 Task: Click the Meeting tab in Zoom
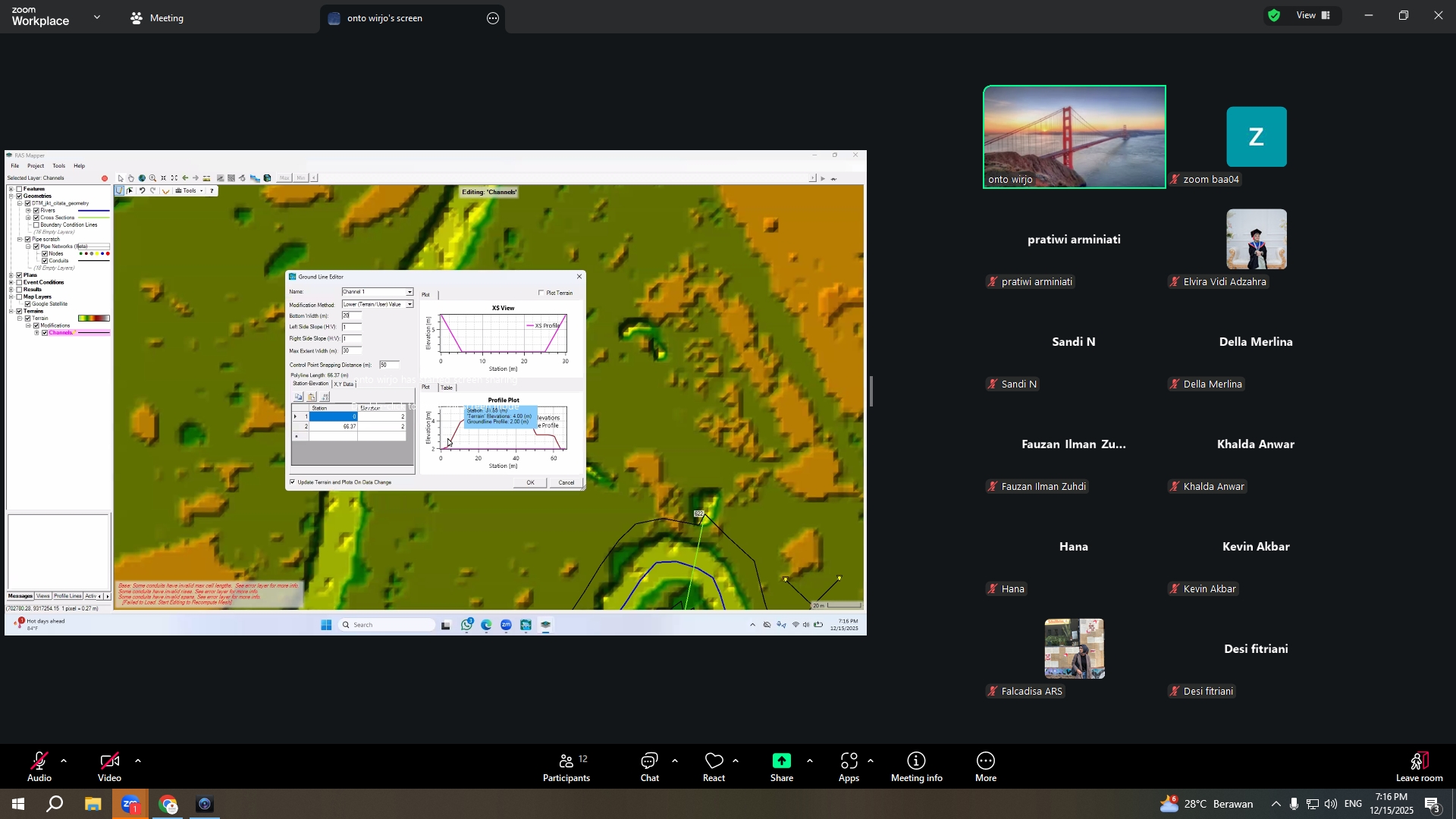click(157, 18)
